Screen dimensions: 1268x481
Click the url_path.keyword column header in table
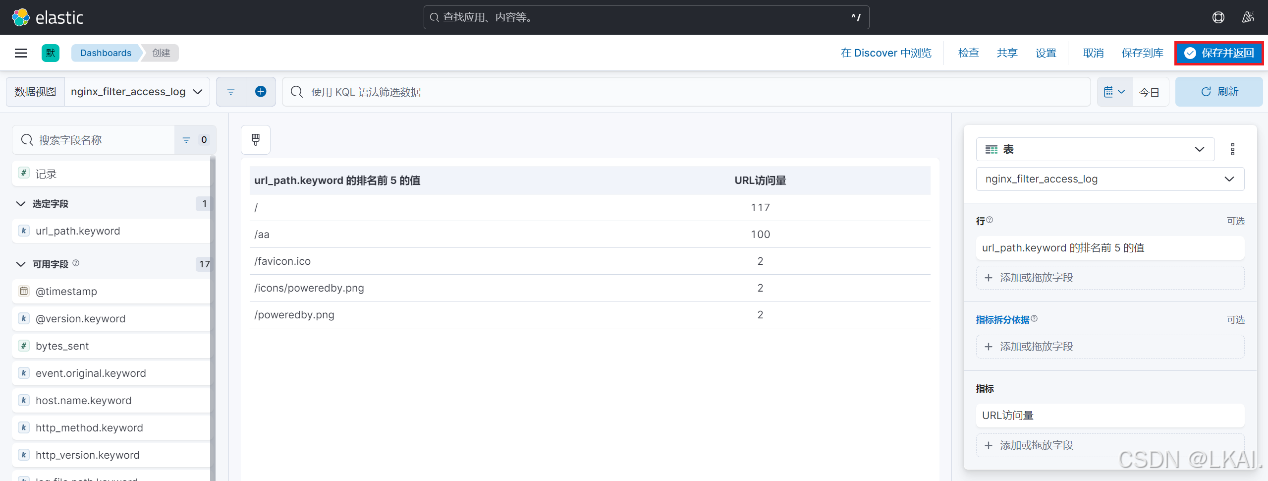[337, 181]
